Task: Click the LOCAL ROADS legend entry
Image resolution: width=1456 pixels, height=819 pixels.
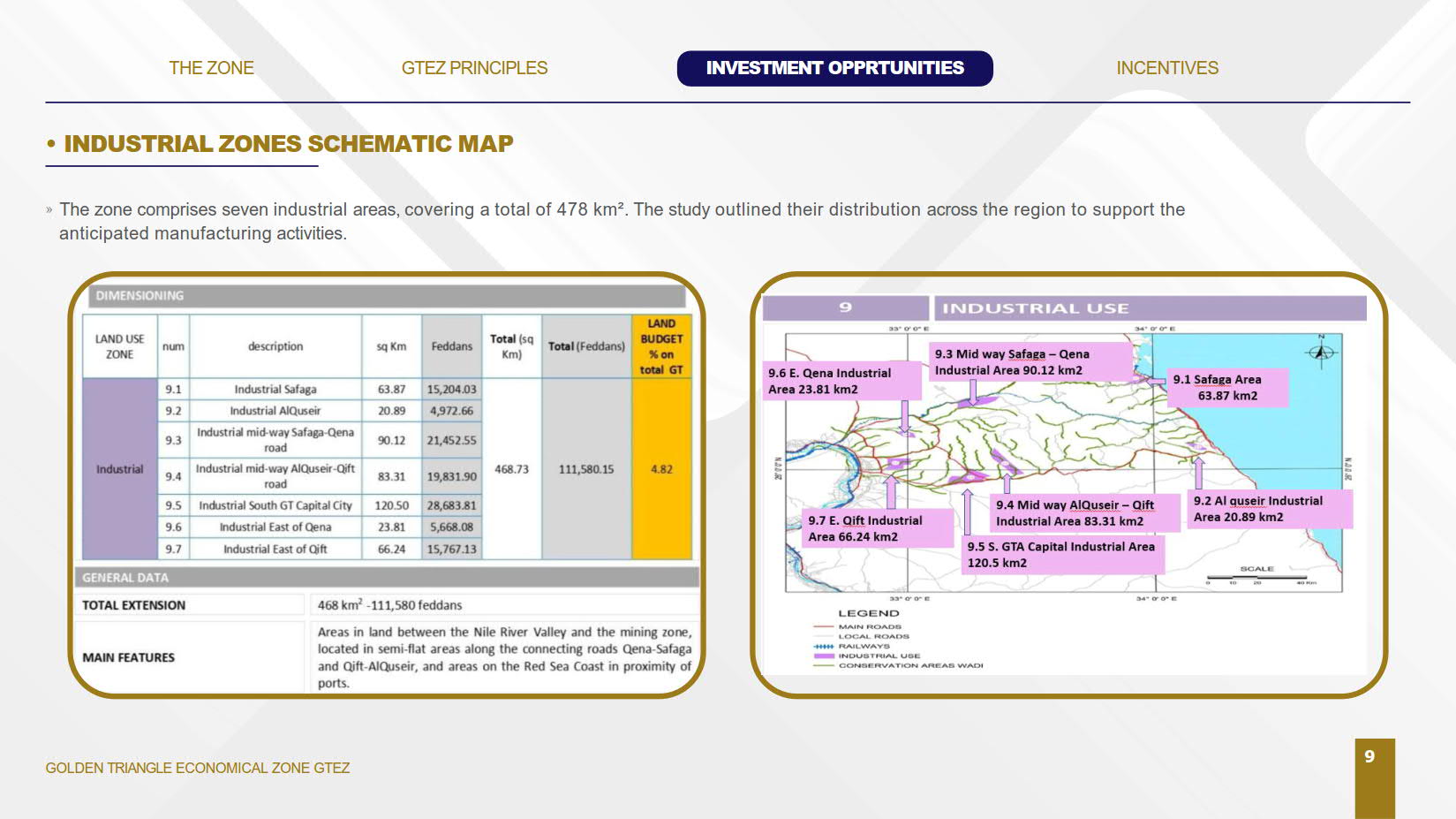Action: click(862, 636)
